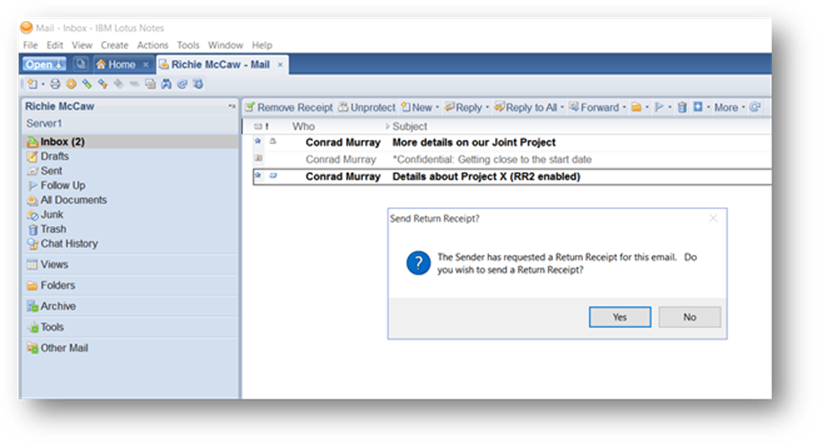Screen dimensions: 818x444
Task: Click the lock icon on the Joint Project row
Action: [272, 141]
